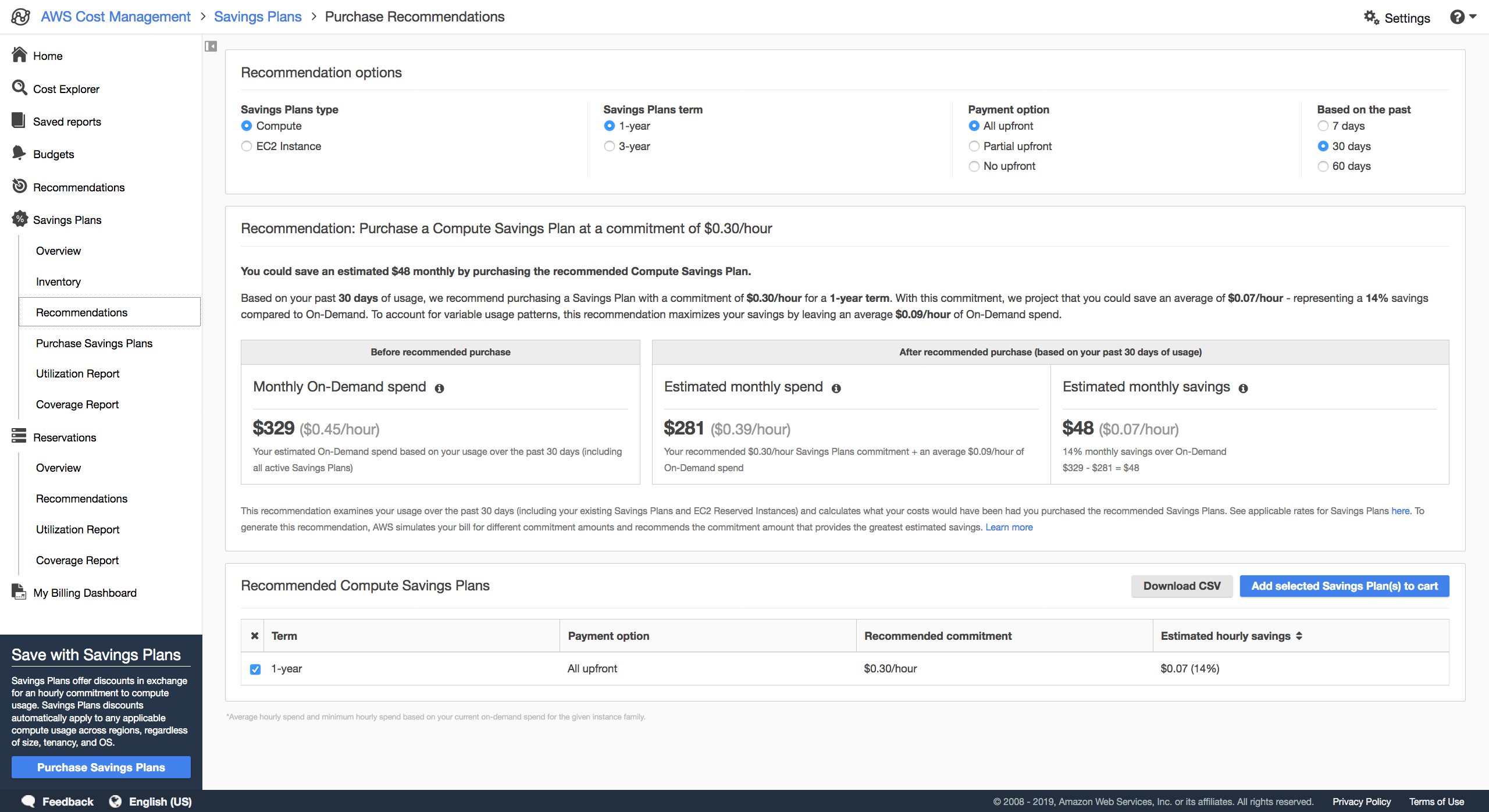Image resolution: width=1489 pixels, height=812 pixels.
Task: Open Cost Explorer from sidebar
Action: [x=65, y=88]
